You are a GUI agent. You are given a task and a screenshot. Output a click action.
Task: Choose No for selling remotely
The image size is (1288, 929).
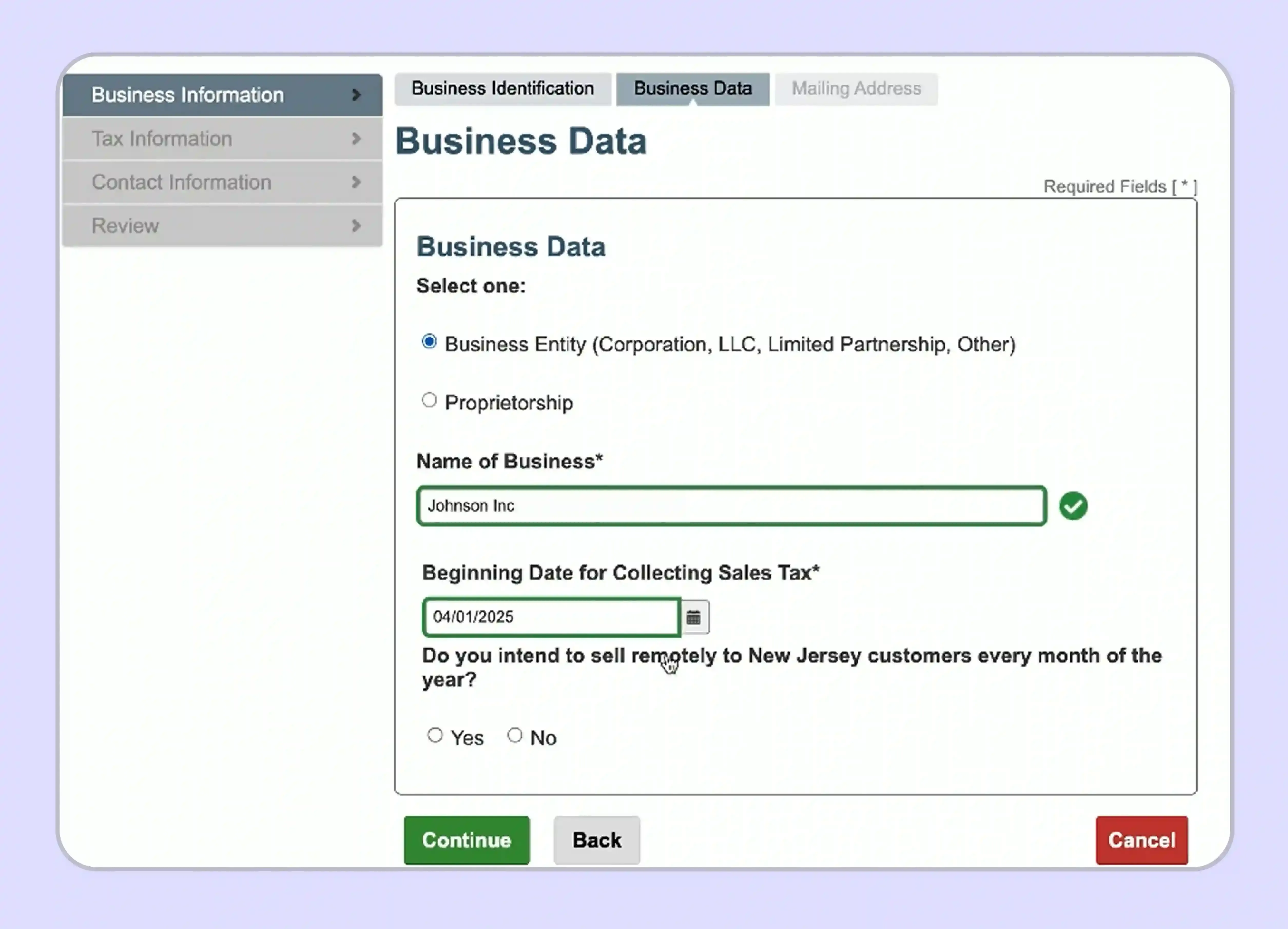click(515, 735)
